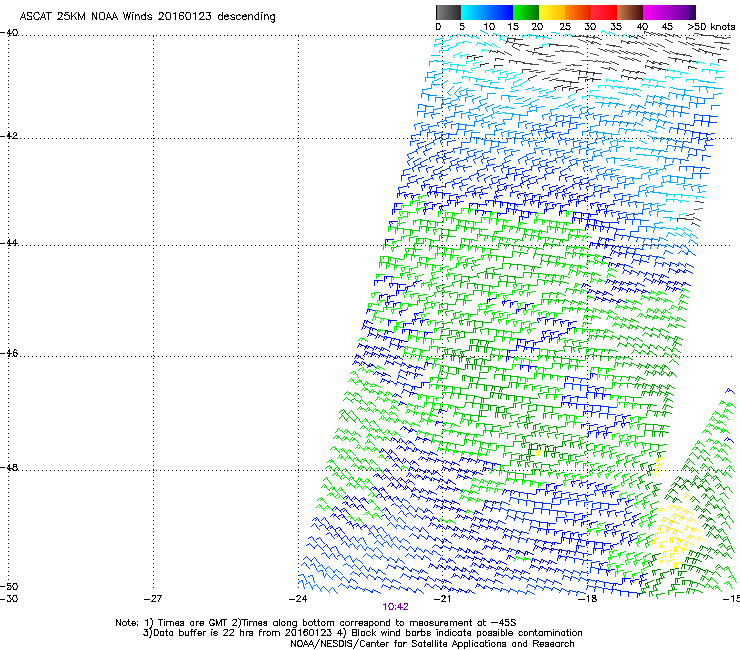
Task: Click the title text 'ASCAT 25KM NOAA Winds 20160123 descending'
Action: click(147, 17)
